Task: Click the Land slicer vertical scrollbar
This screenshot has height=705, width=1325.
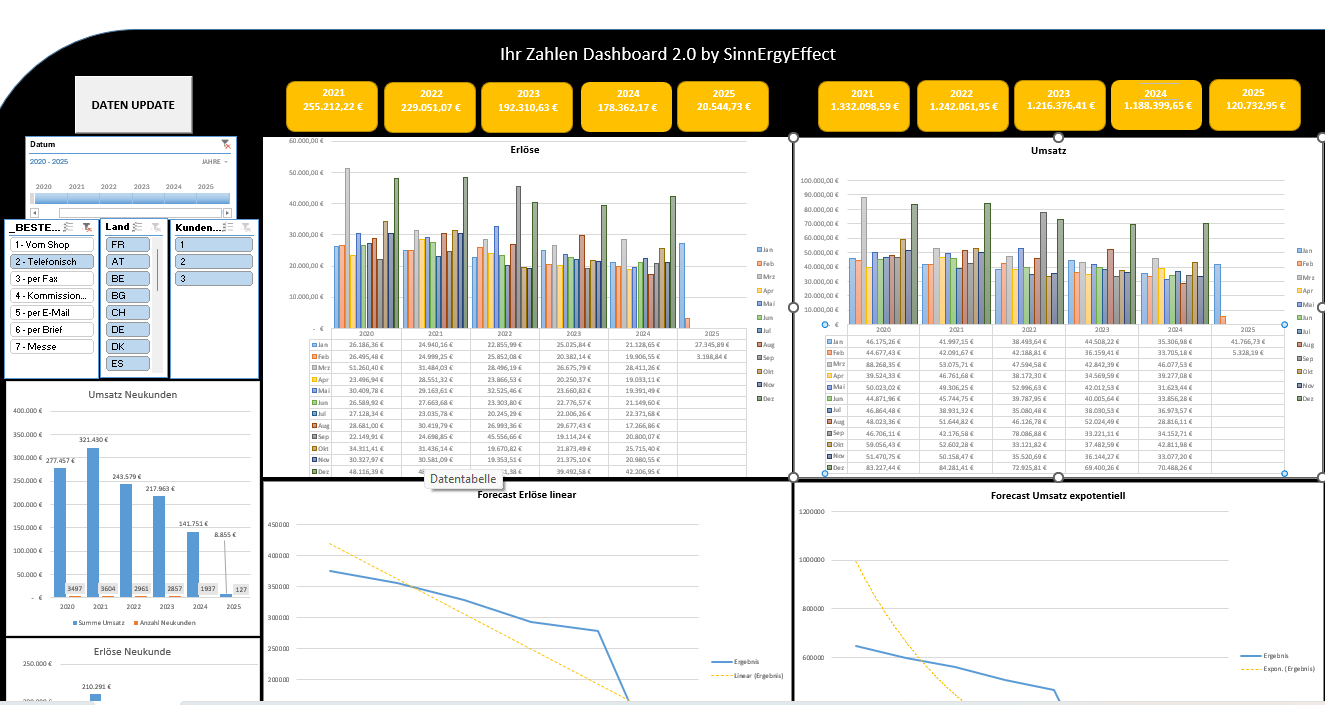Action: click(x=158, y=268)
